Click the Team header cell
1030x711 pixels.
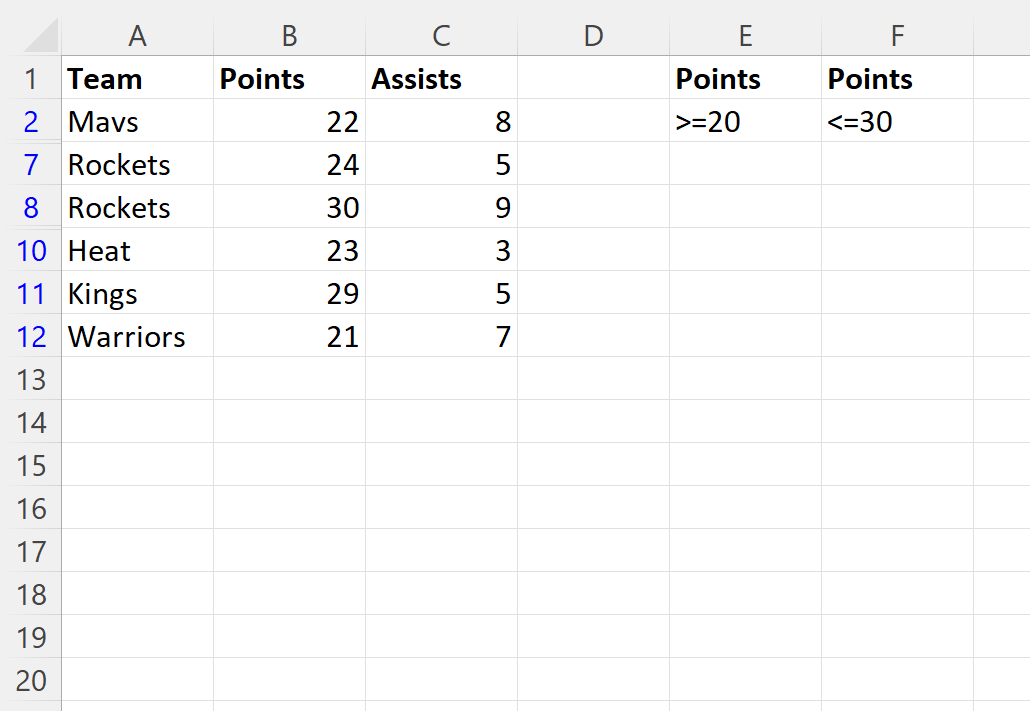point(137,79)
